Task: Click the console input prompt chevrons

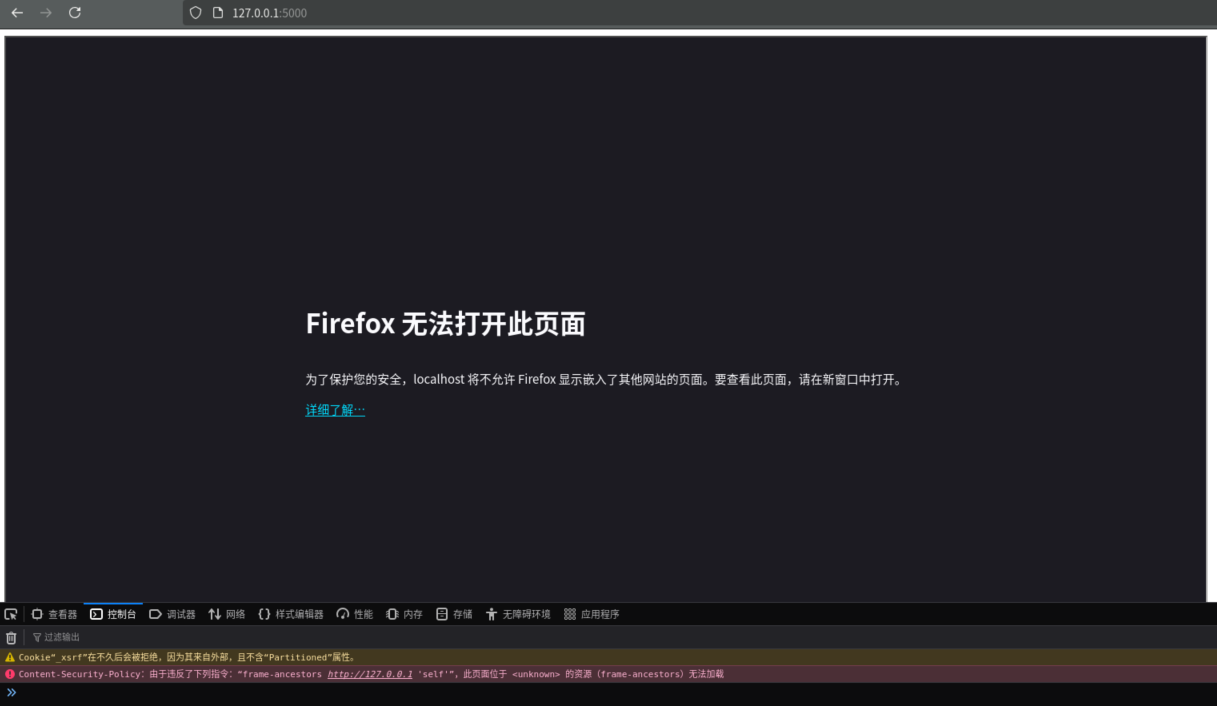Action: pos(11,692)
